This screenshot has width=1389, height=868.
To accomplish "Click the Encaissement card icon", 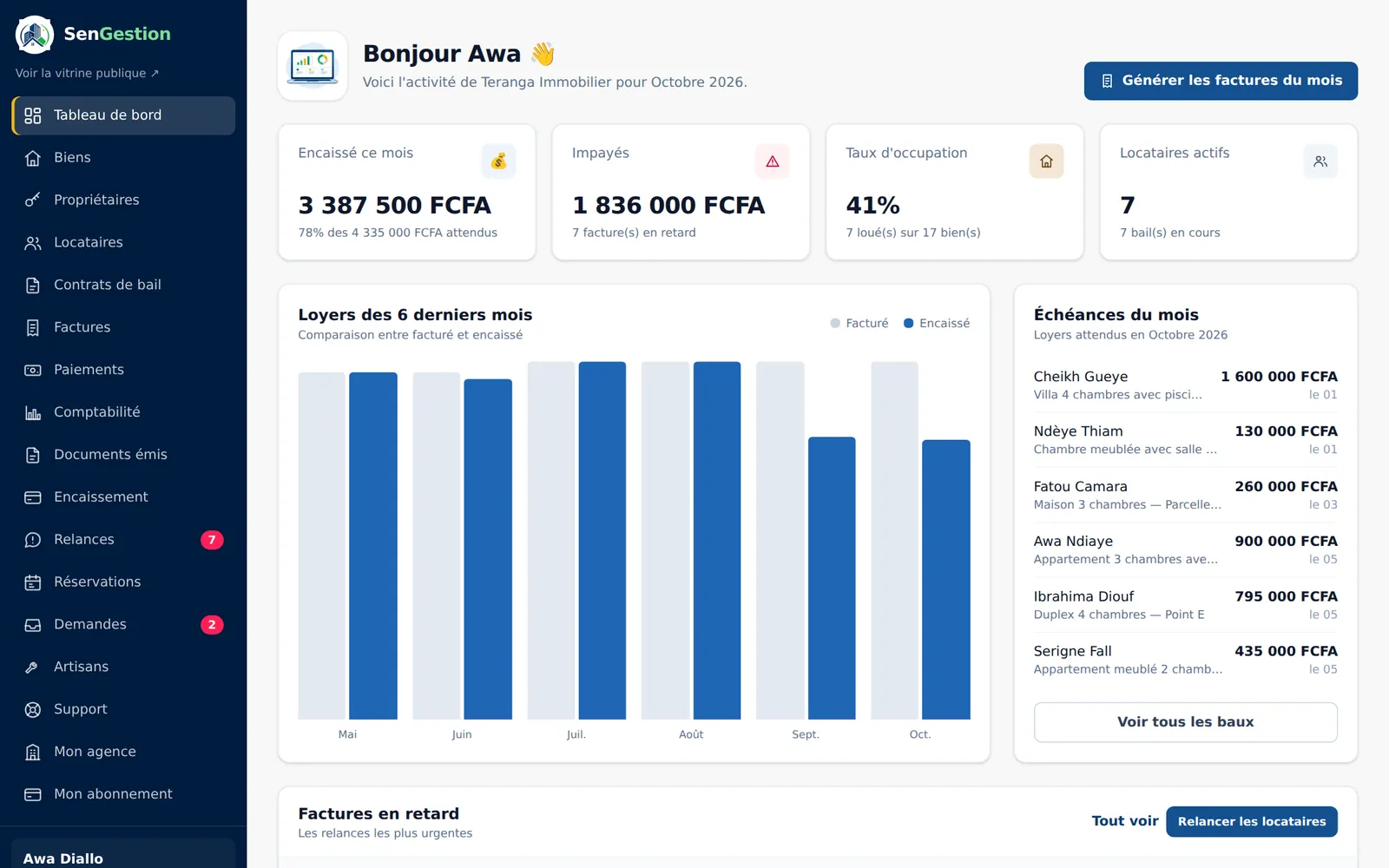I will [x=33, y=497].
